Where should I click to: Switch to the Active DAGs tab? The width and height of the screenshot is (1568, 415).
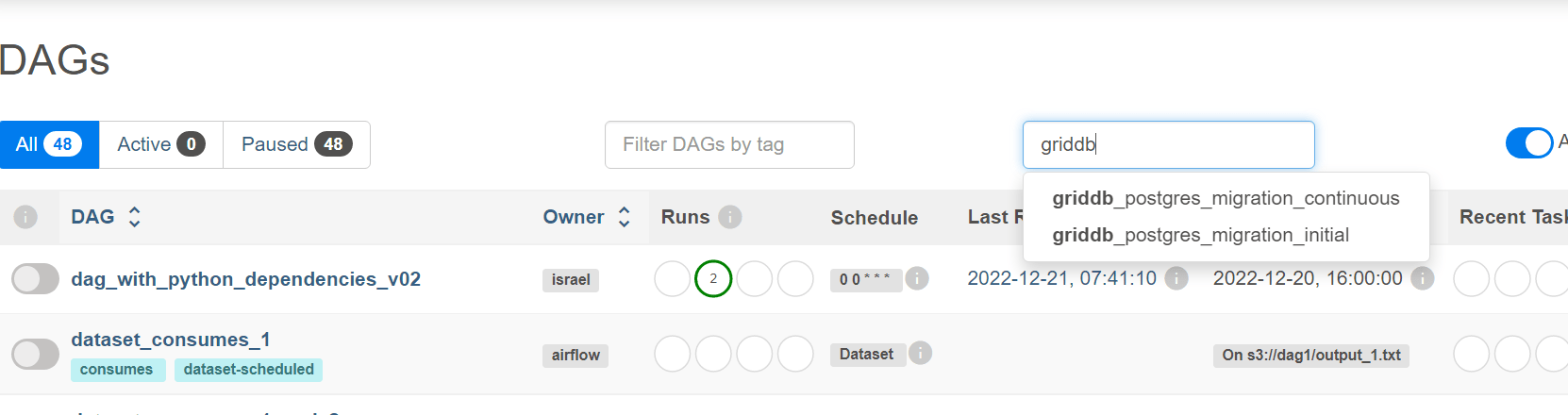pos(160,144)
